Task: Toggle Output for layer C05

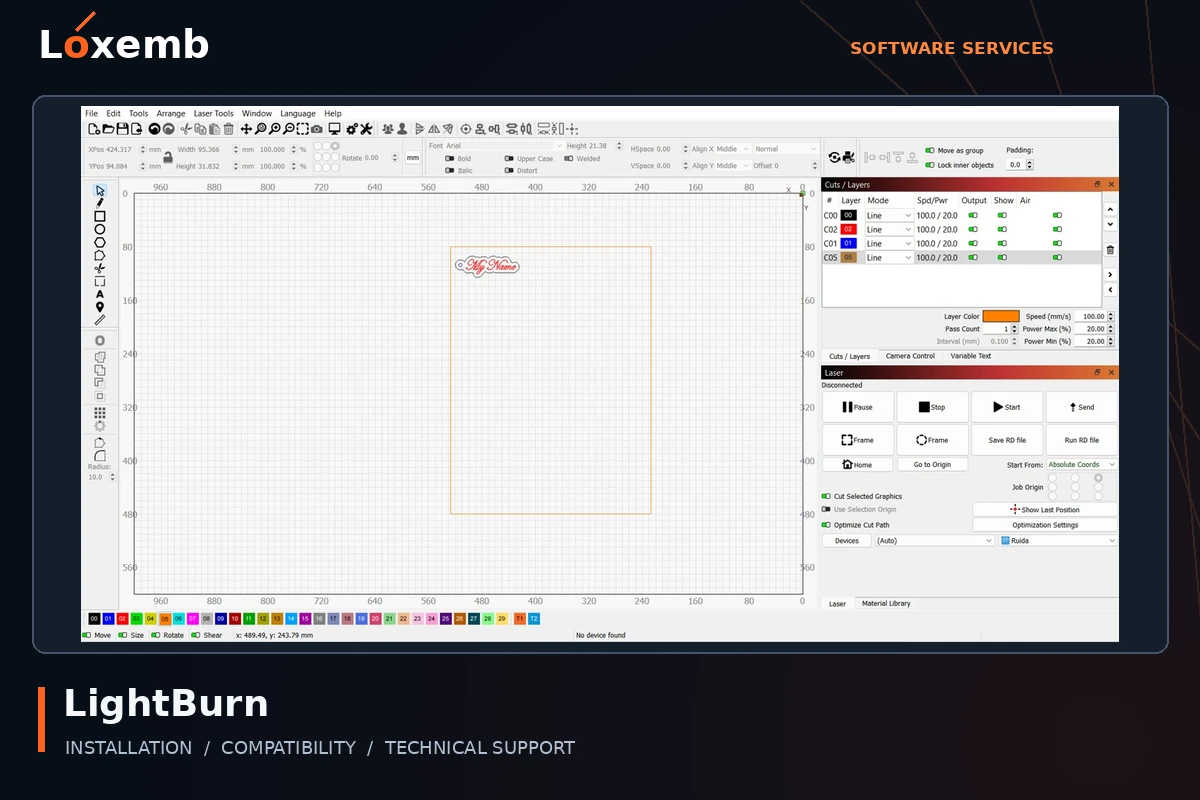Action: [973, 257]
